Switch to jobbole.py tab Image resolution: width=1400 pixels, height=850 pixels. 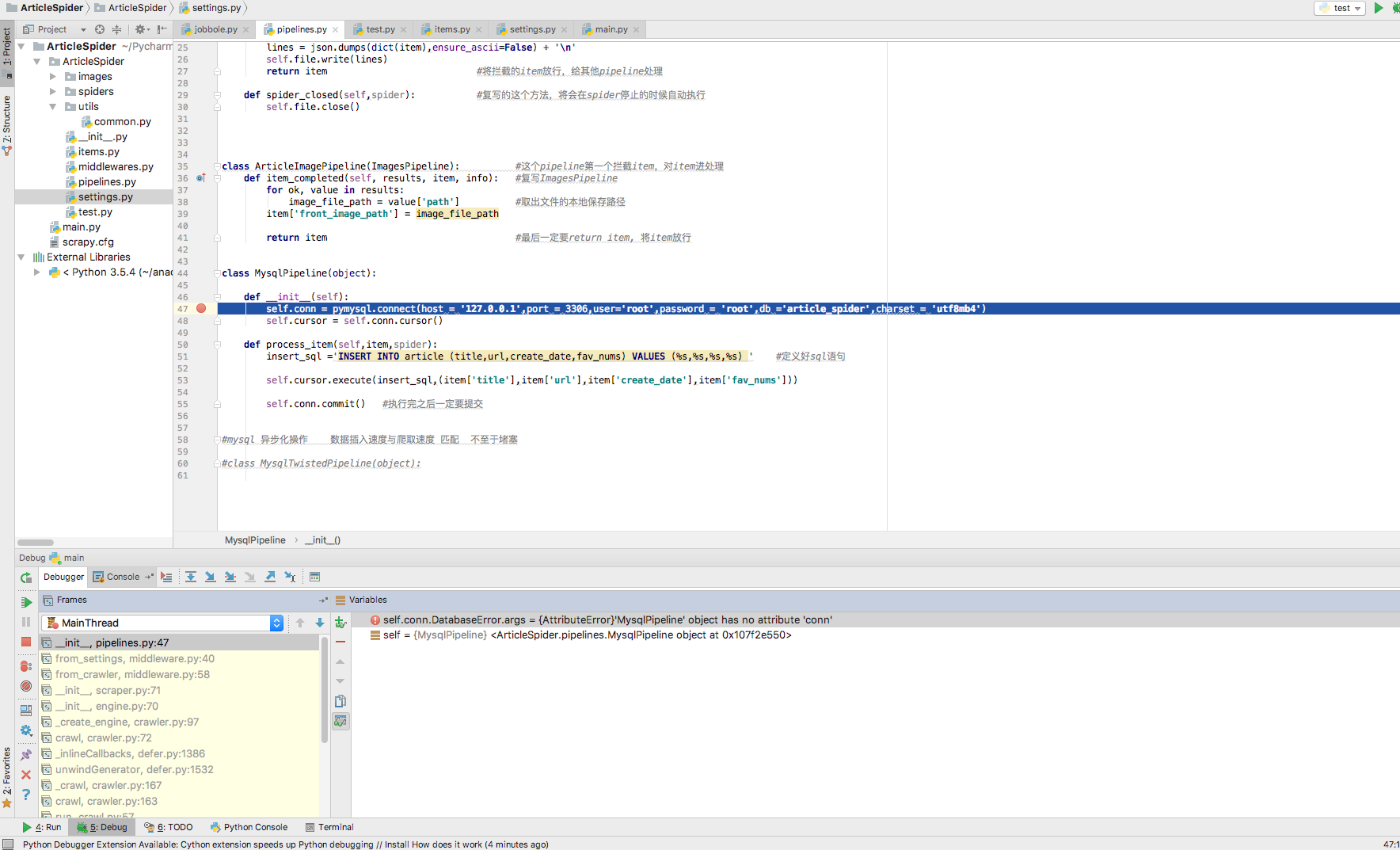(x=215, y=29)
